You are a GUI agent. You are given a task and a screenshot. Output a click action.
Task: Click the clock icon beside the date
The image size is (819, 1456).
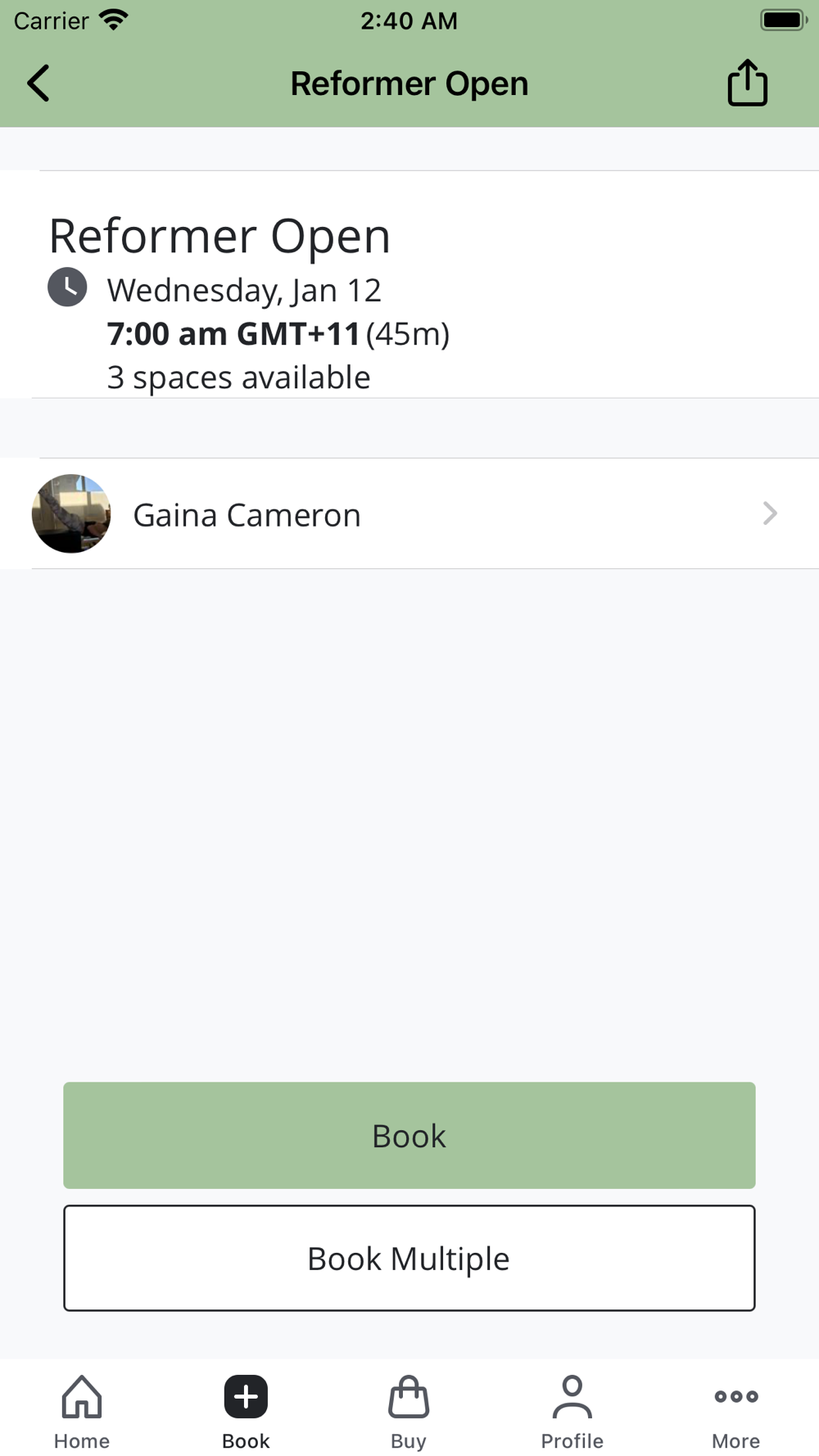67,287
